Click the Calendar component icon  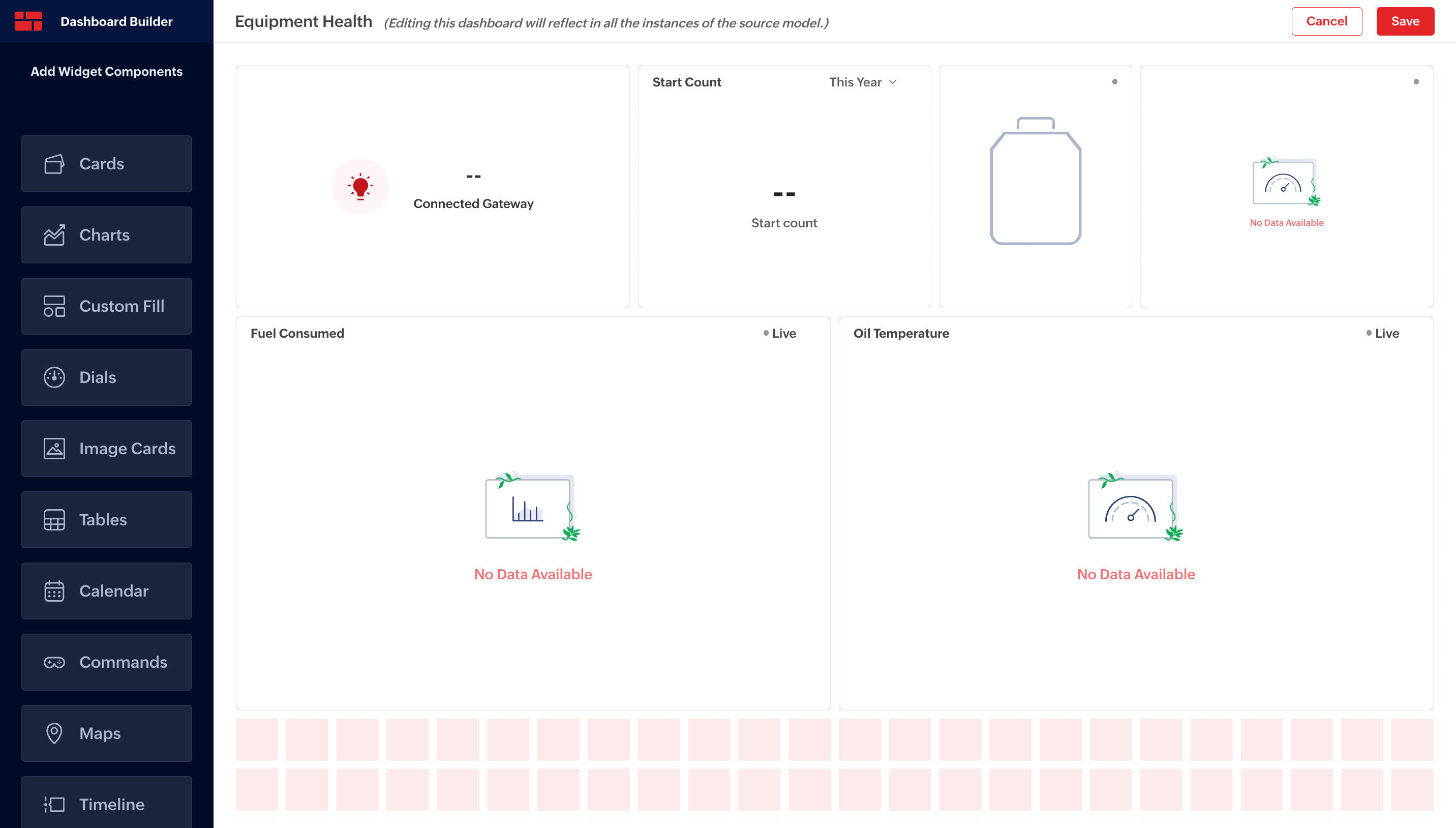54,591
